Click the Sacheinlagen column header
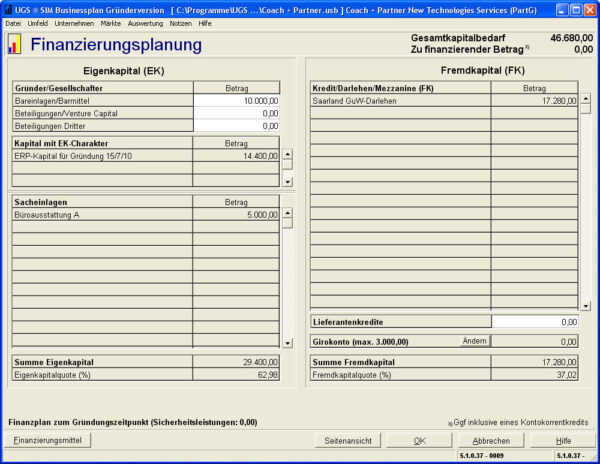The image size is (600, 464). (x=103, y=202)
